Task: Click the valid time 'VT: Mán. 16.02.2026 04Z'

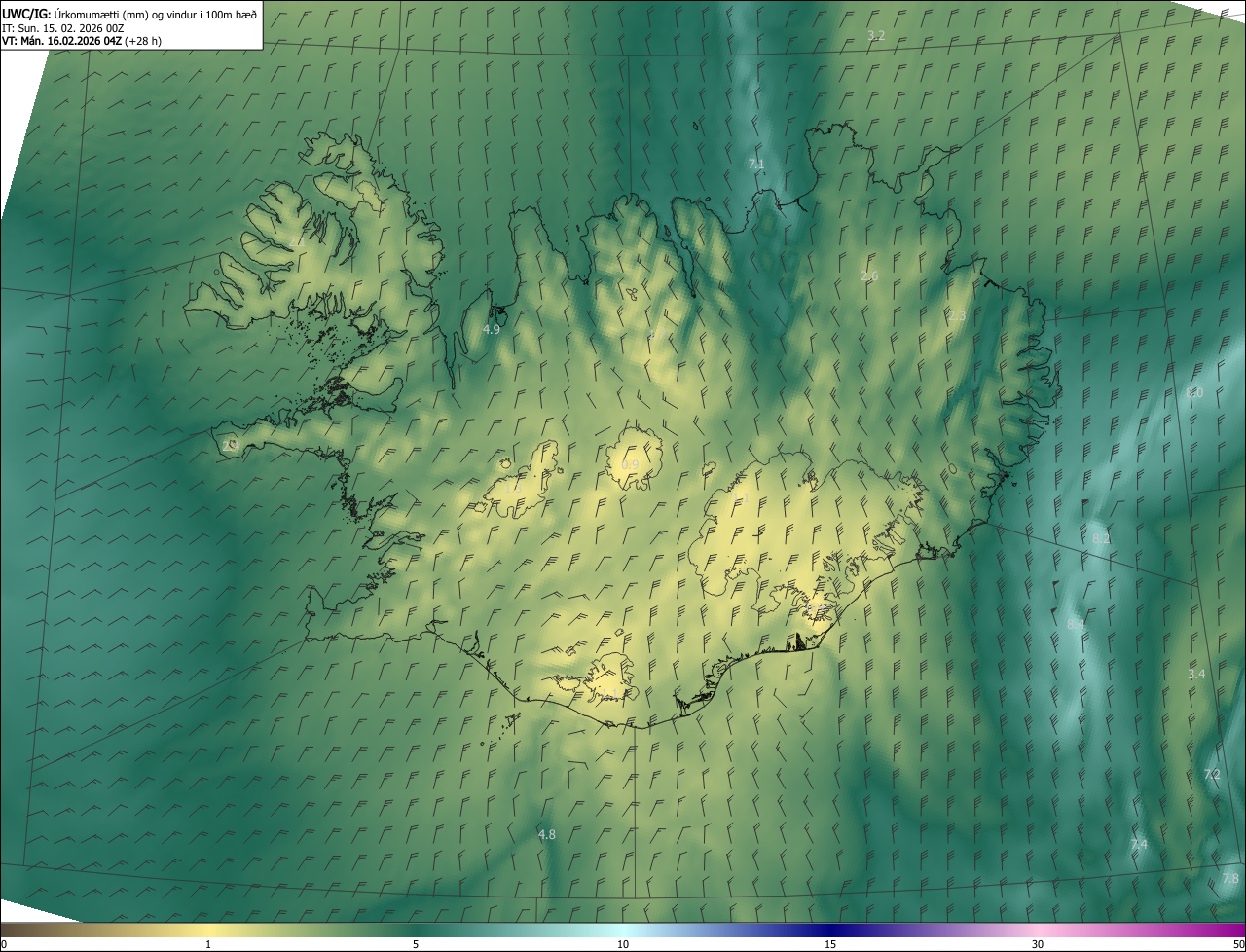Action: (61, 41)
